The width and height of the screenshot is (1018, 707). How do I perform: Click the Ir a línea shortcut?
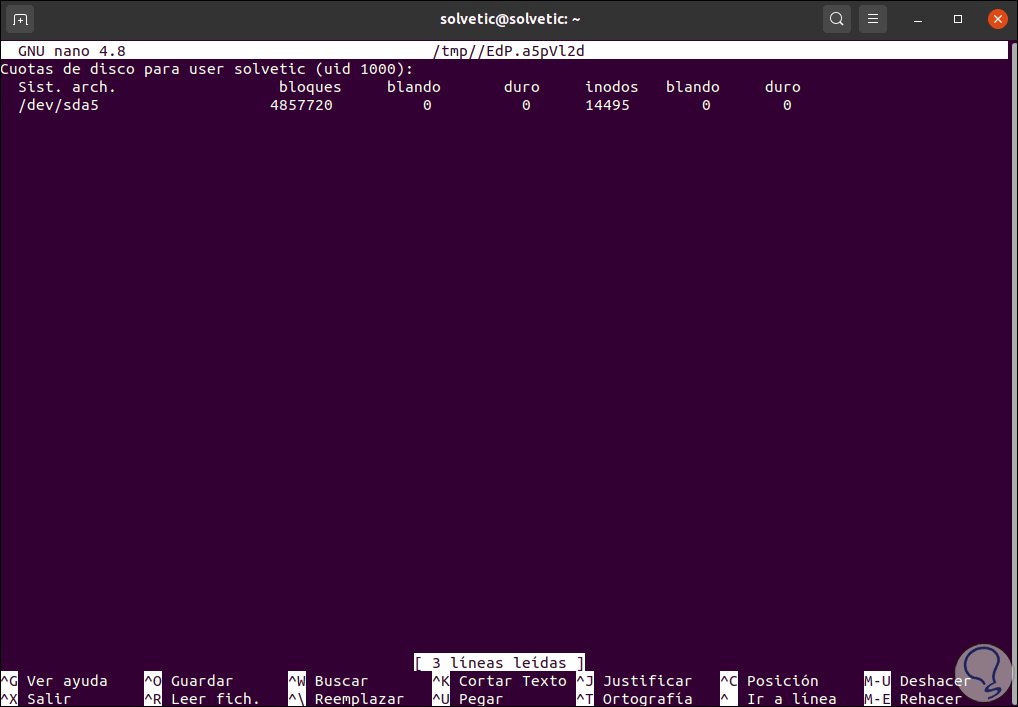coord(778,699)
